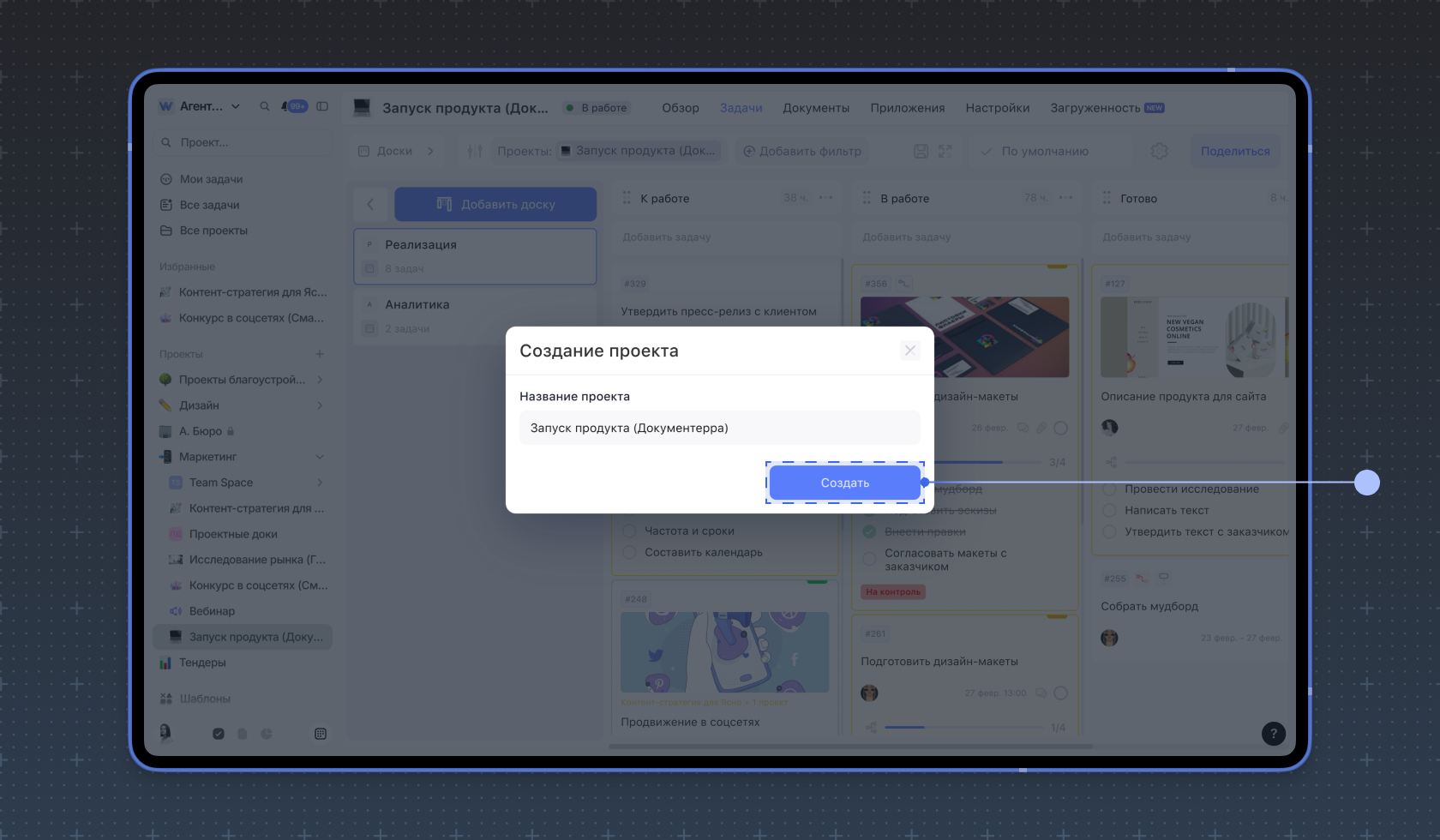Click the search magnifier icon in sidebar header
This screenshot has height=840, width=1440.
pyautogui.click(x=265, y=106)
